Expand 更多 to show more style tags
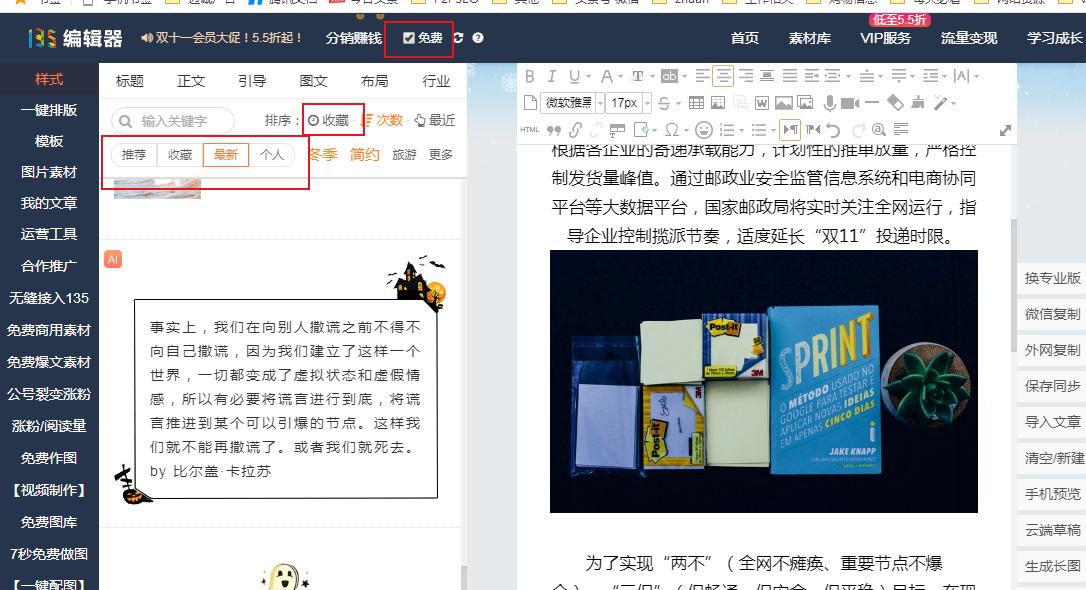The image size is (1086, 590). pos(440,155)
